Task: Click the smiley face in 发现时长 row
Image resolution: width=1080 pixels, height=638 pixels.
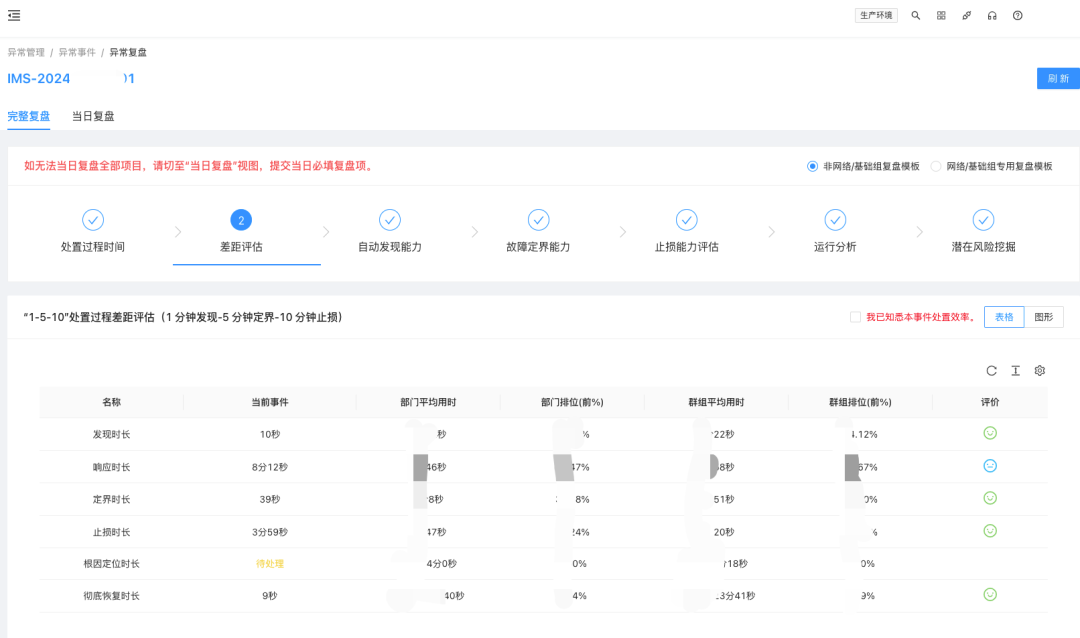Action: click(x=990, y=433)
